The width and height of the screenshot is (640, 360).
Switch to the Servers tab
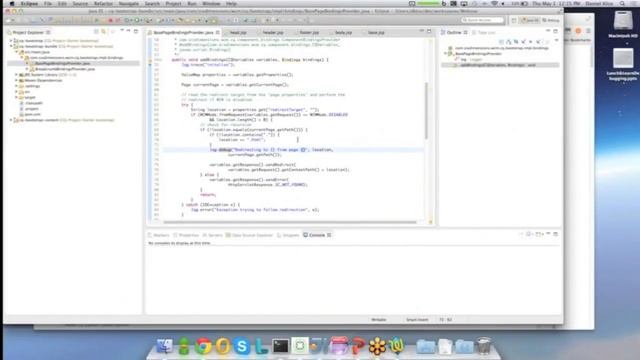click(213, 235)
